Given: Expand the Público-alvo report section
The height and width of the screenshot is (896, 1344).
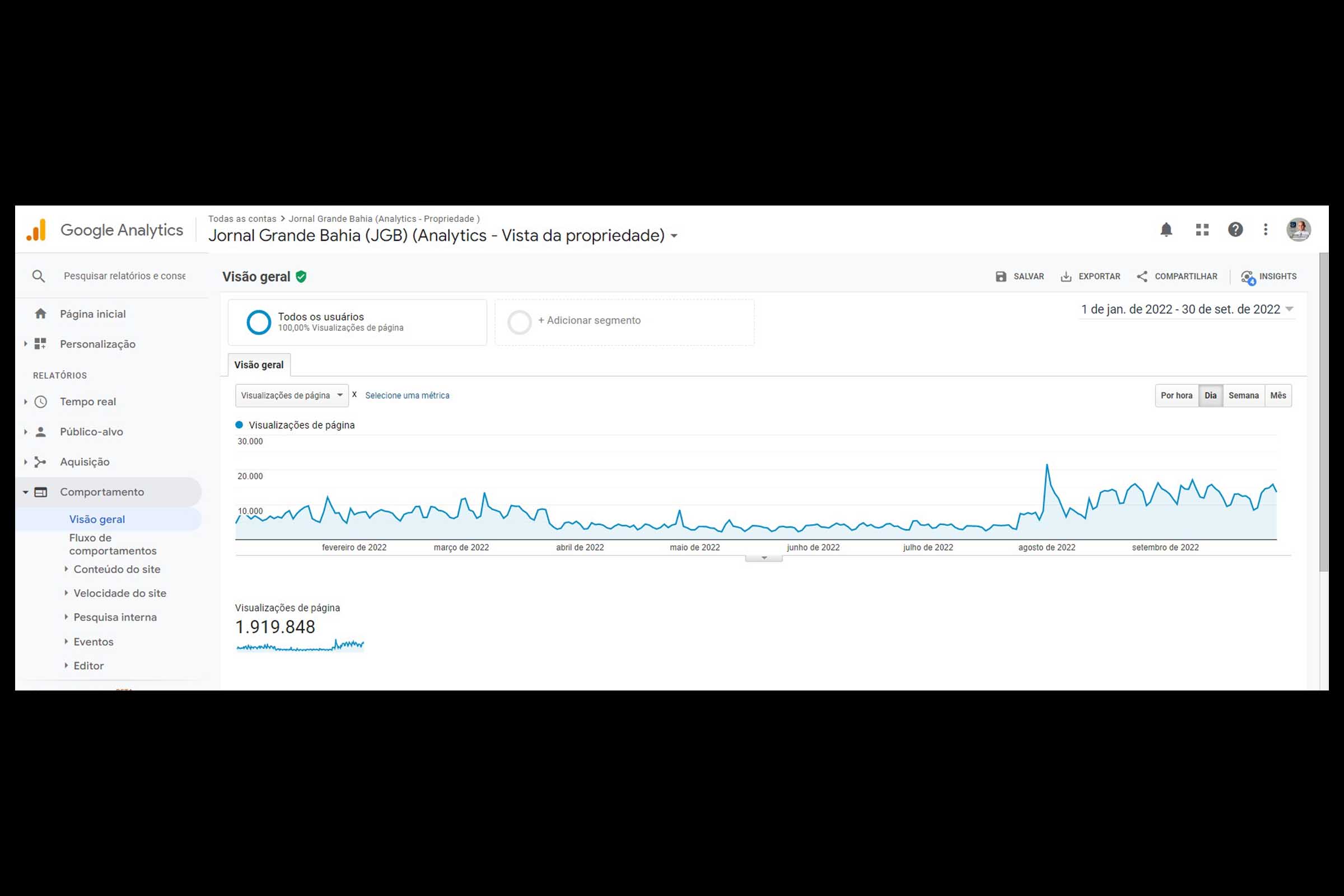Looking at the screenshot, I should pos(91,432).
